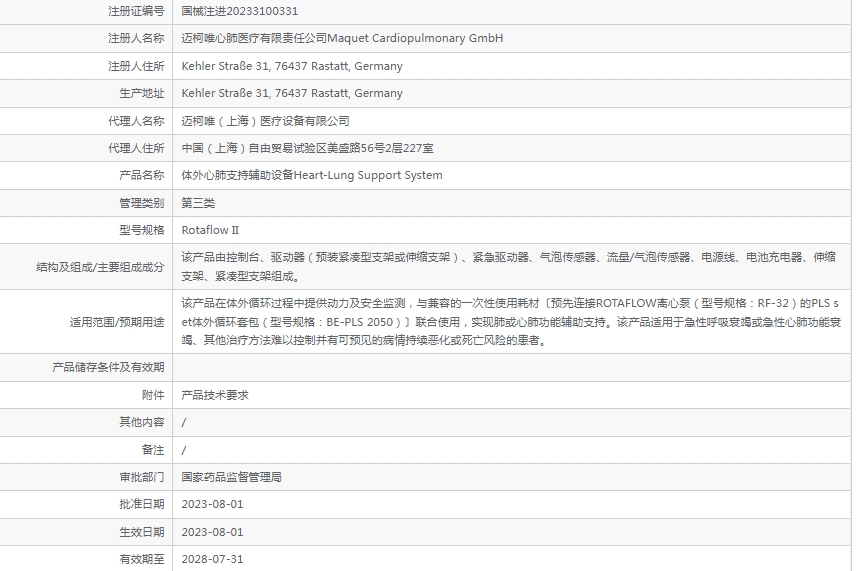This screenshot has height=571, width=856.
Task: Select the 第三类 category value
Action: coord(198,203)
